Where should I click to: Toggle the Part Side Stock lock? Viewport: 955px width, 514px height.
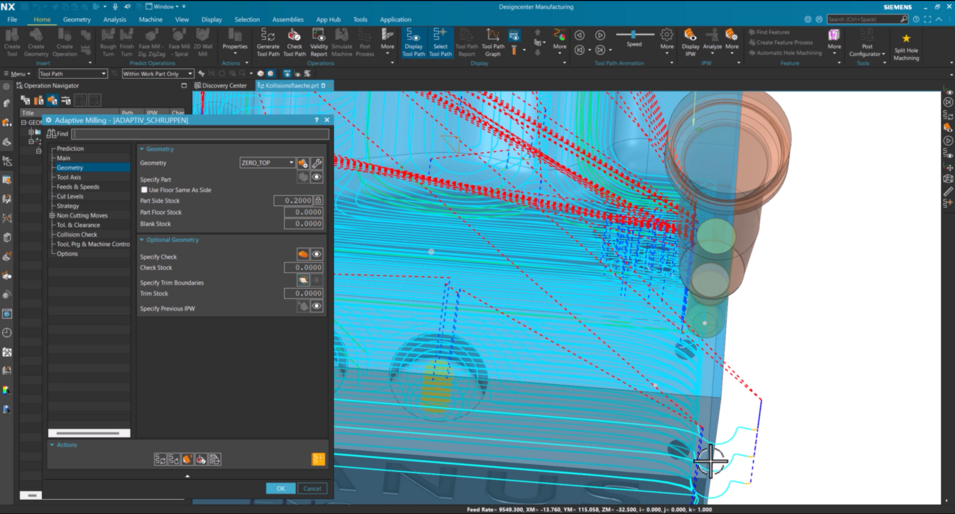point(318,200)
